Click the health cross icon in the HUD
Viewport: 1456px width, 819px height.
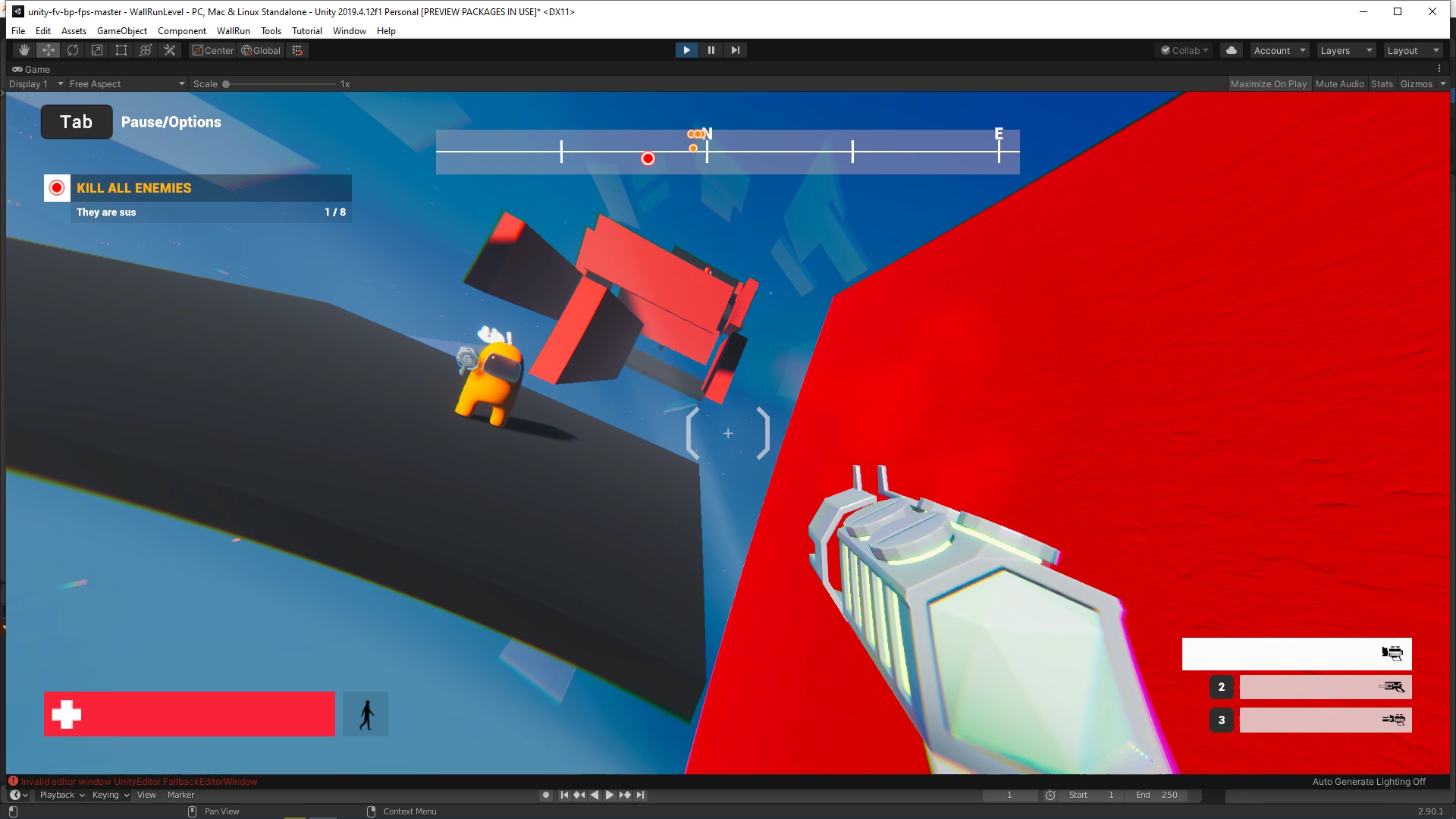click(66, 714)
